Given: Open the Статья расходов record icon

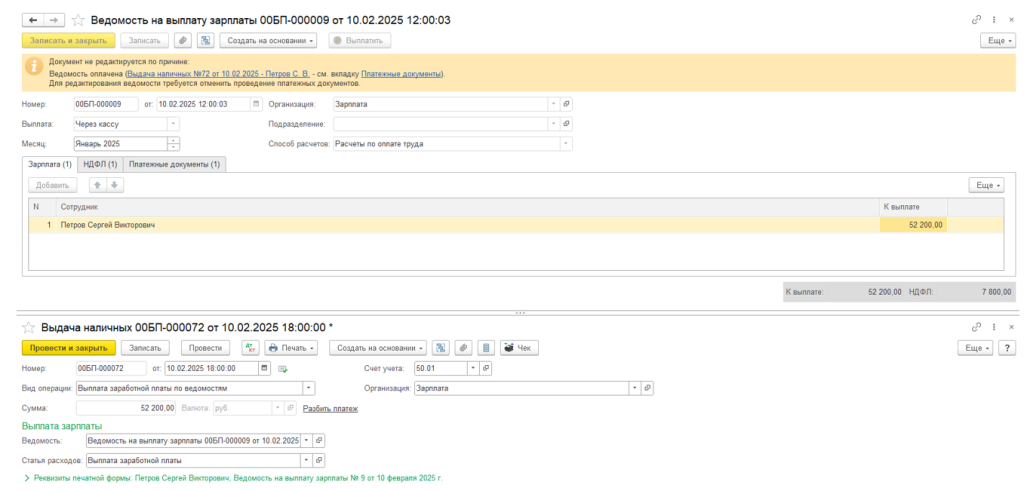Looking at the screenshot, I should pyautogui.click(x=319, y=460).
